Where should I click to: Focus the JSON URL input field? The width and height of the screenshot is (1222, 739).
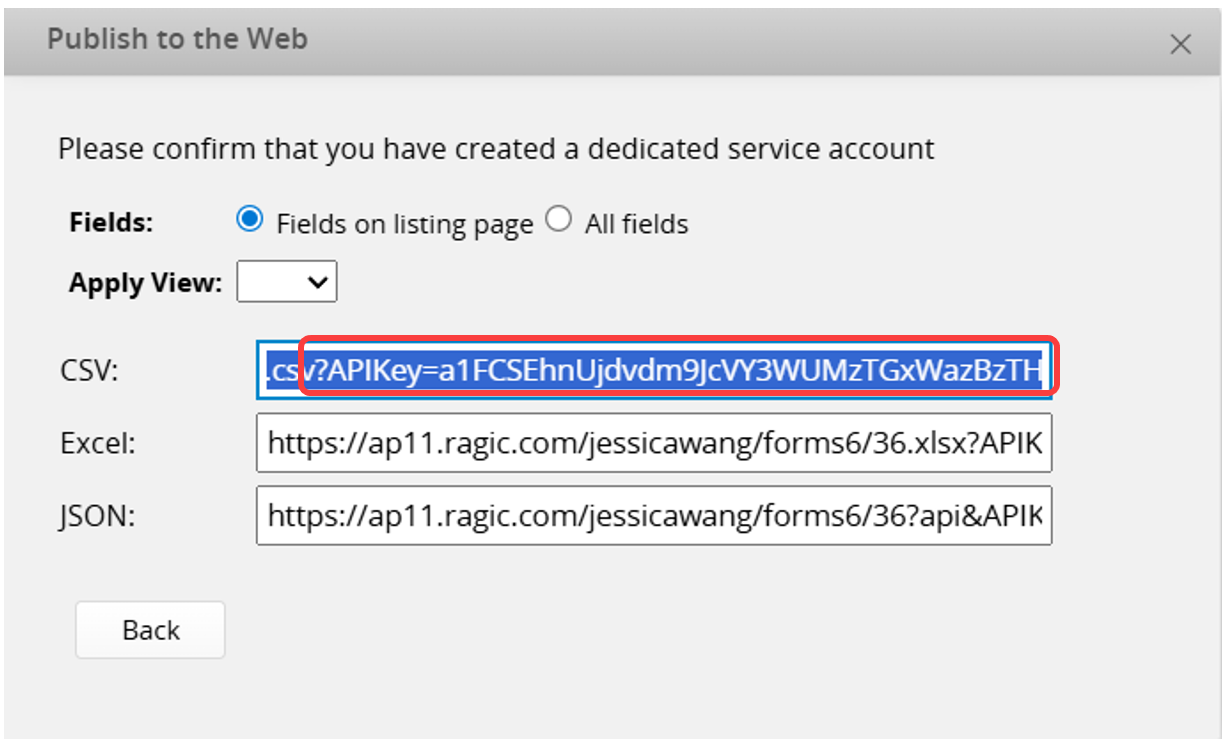tap(653, 516)
